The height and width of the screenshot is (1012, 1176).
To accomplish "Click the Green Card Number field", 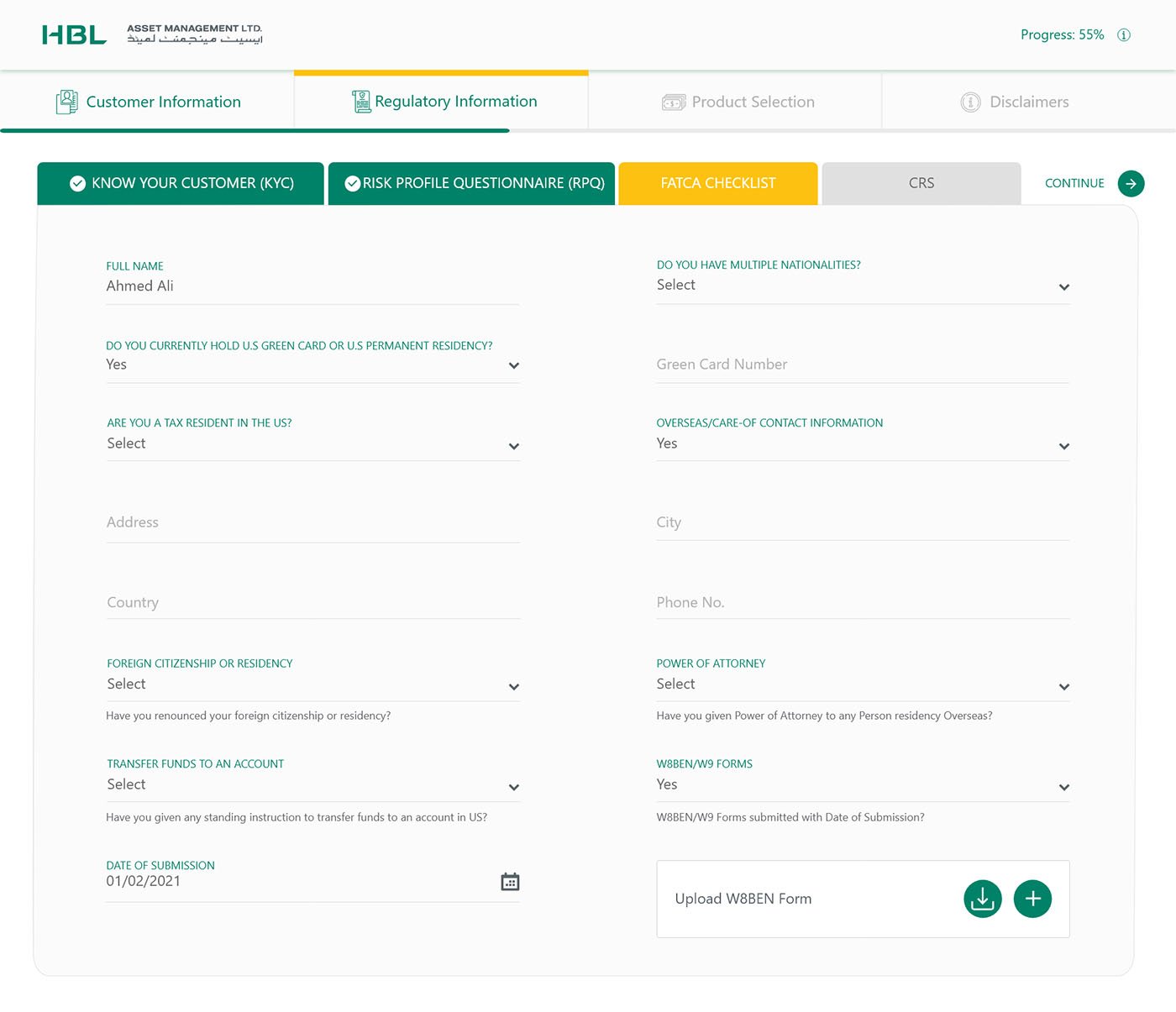I will pyautogui.click(x=863, y=364).
